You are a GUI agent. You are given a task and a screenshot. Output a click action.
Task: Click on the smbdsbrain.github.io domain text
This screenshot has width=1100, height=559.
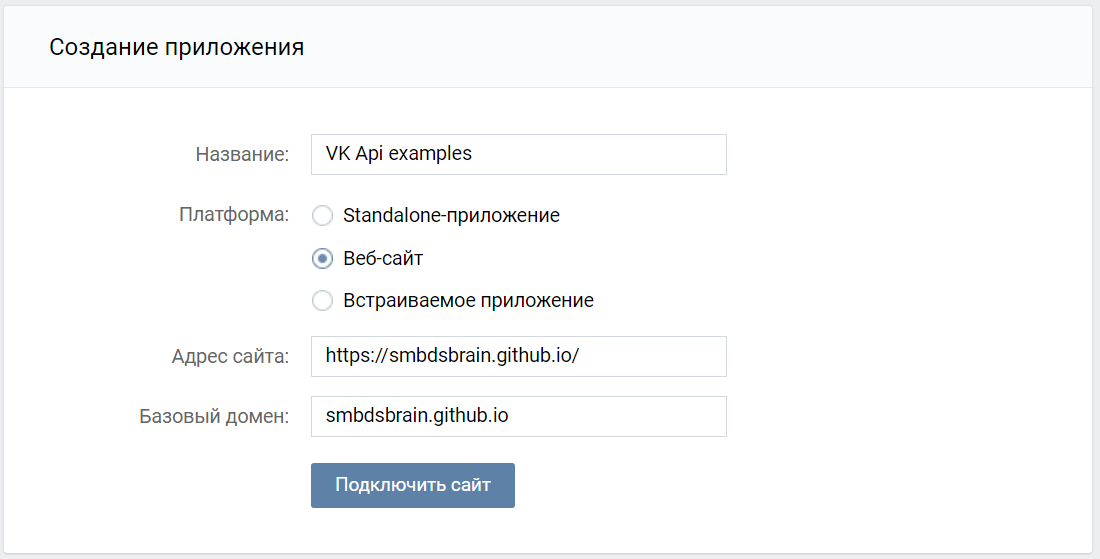coord(417,416)
